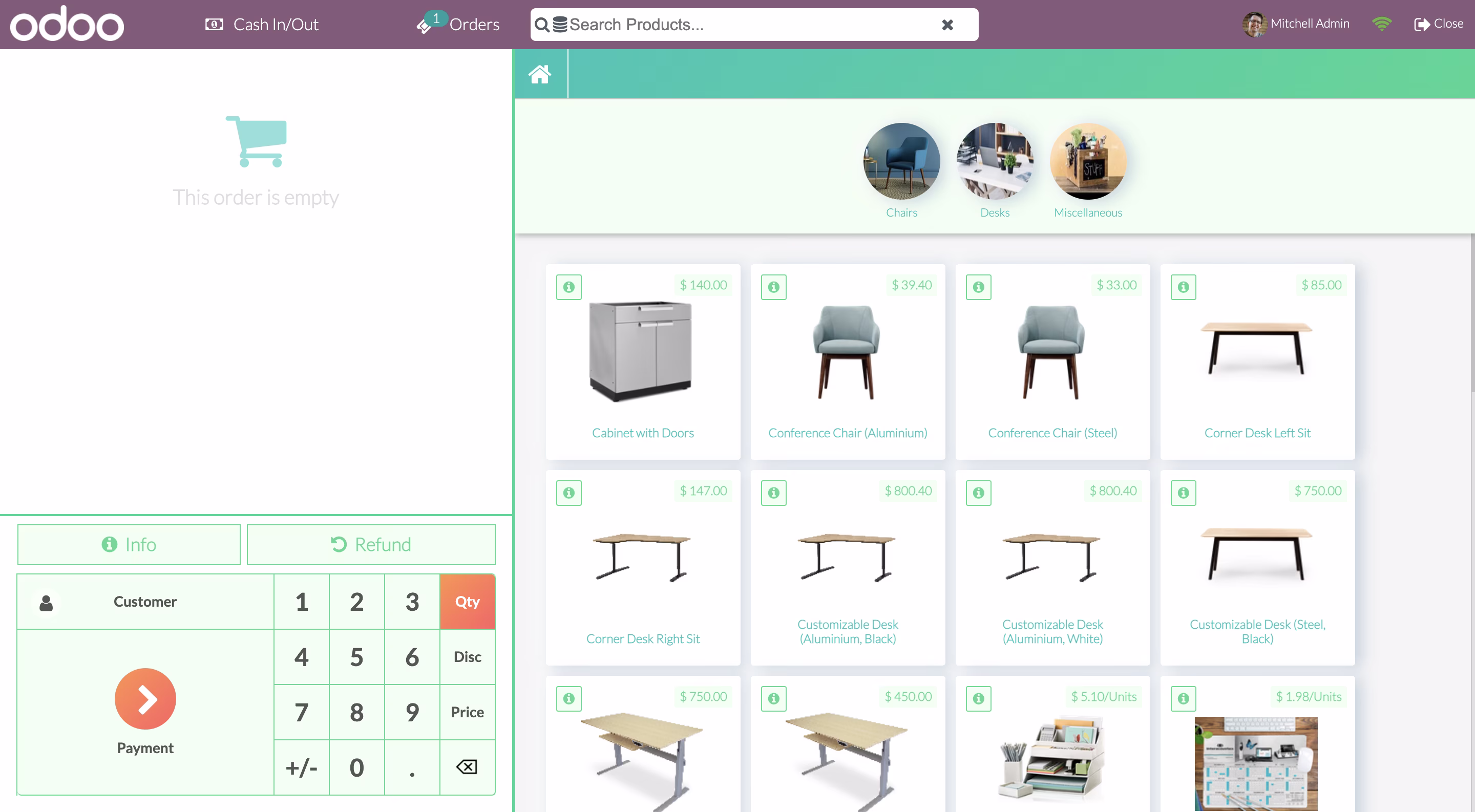Click the backspace key on numpad
This screenshot has height=812, width=1475.
click(467, 767)
